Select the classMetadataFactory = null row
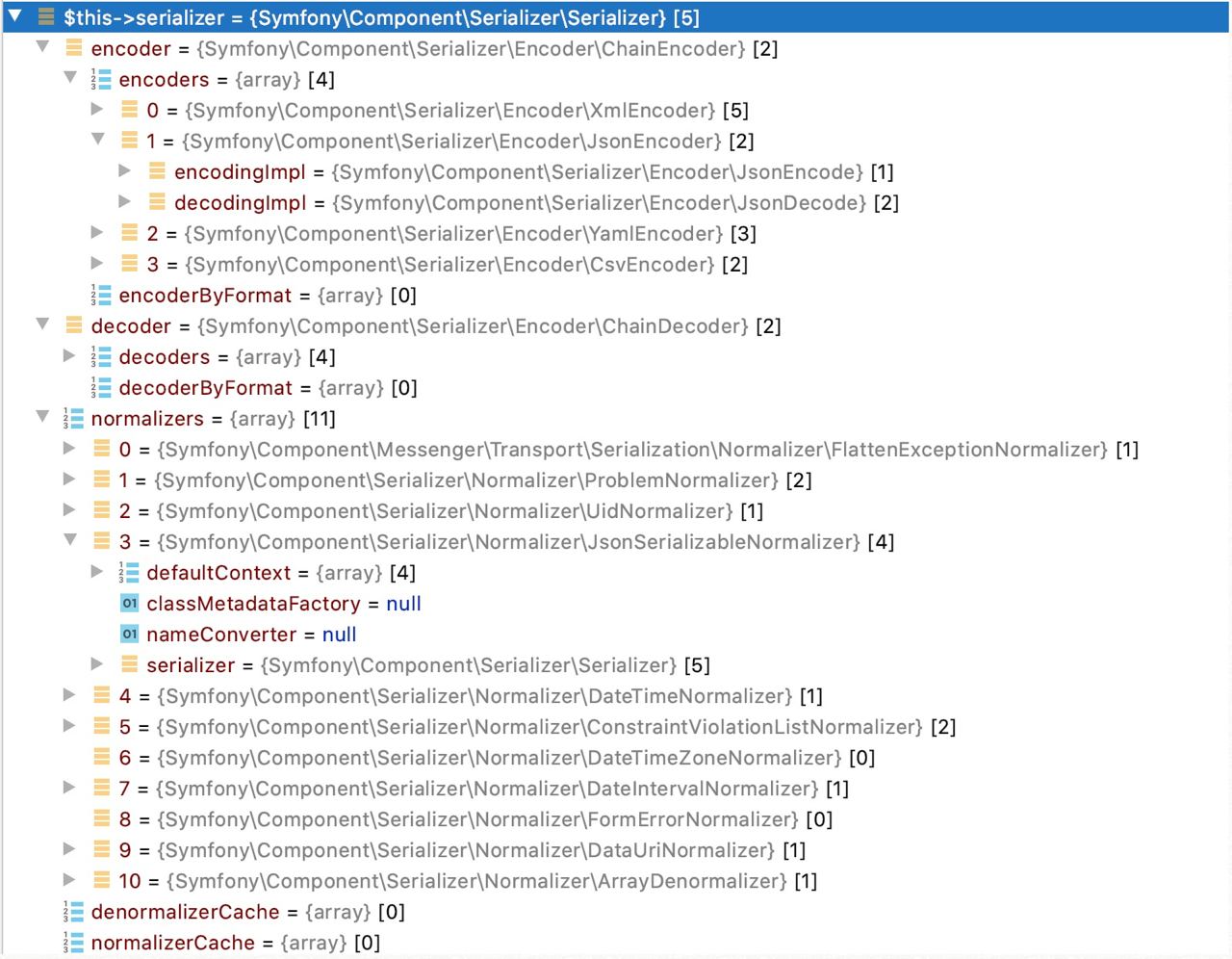The image size is (1232, 959). point(616,603)
